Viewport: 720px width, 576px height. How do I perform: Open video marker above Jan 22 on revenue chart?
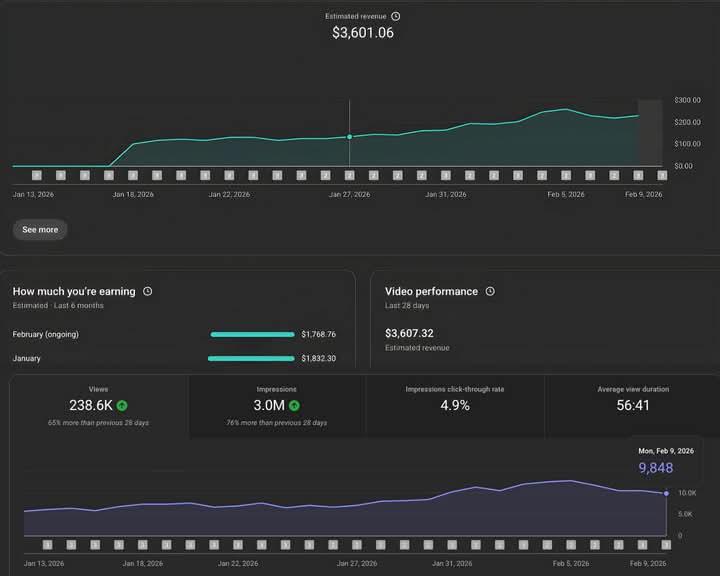(x=229, y=175)
